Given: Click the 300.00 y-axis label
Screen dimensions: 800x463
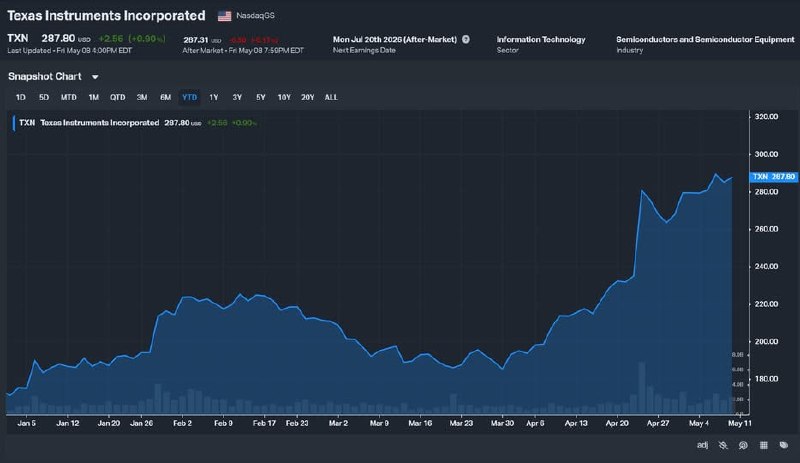Looking at the screenshot, I should 766,154.
